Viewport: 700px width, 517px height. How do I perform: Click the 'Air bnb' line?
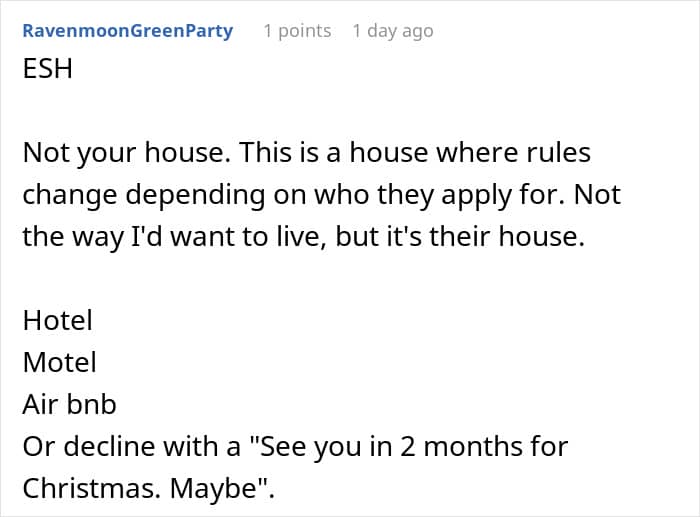69,404
